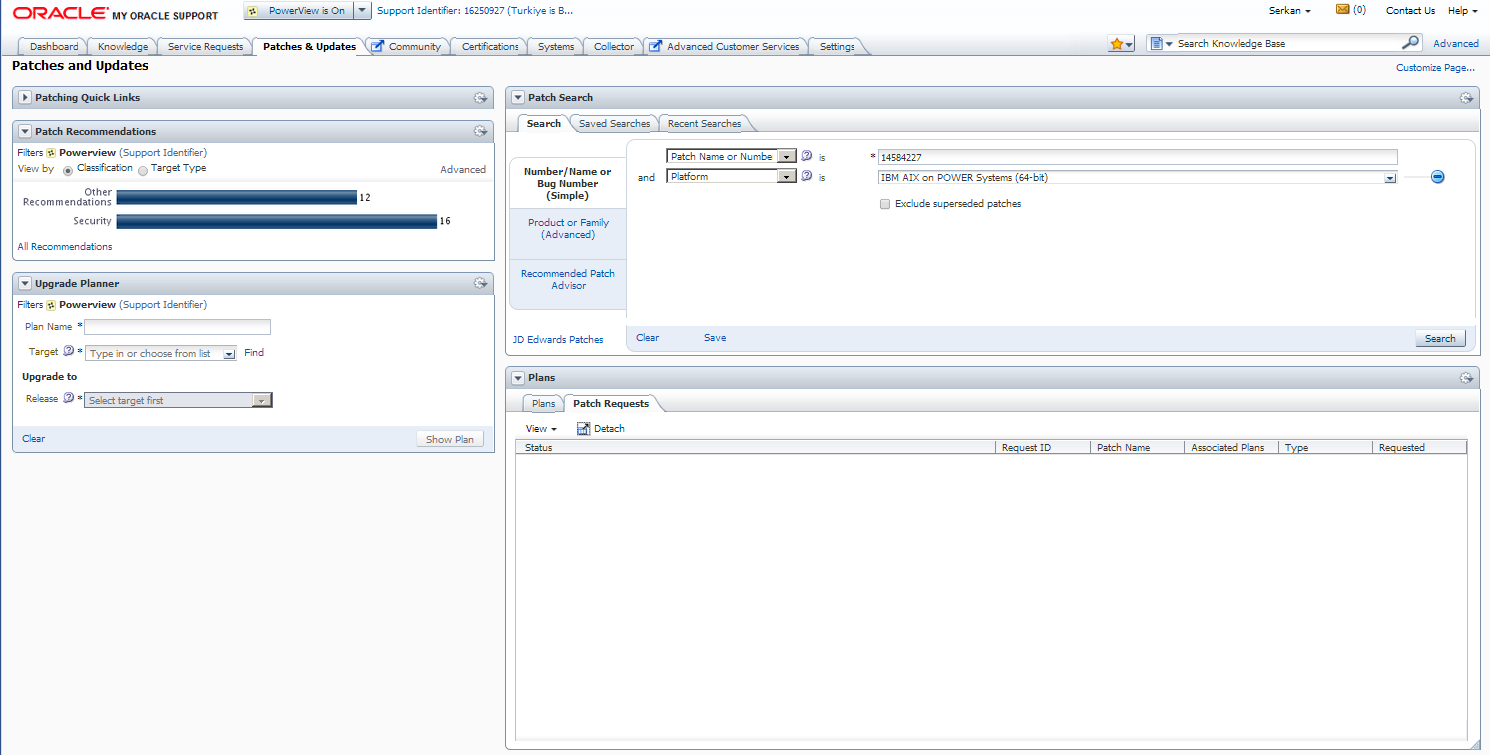The width and height of the screenshot is (1490, 755).
Task: Open the favorites star icon in the toolbar
Action: 1115,44
